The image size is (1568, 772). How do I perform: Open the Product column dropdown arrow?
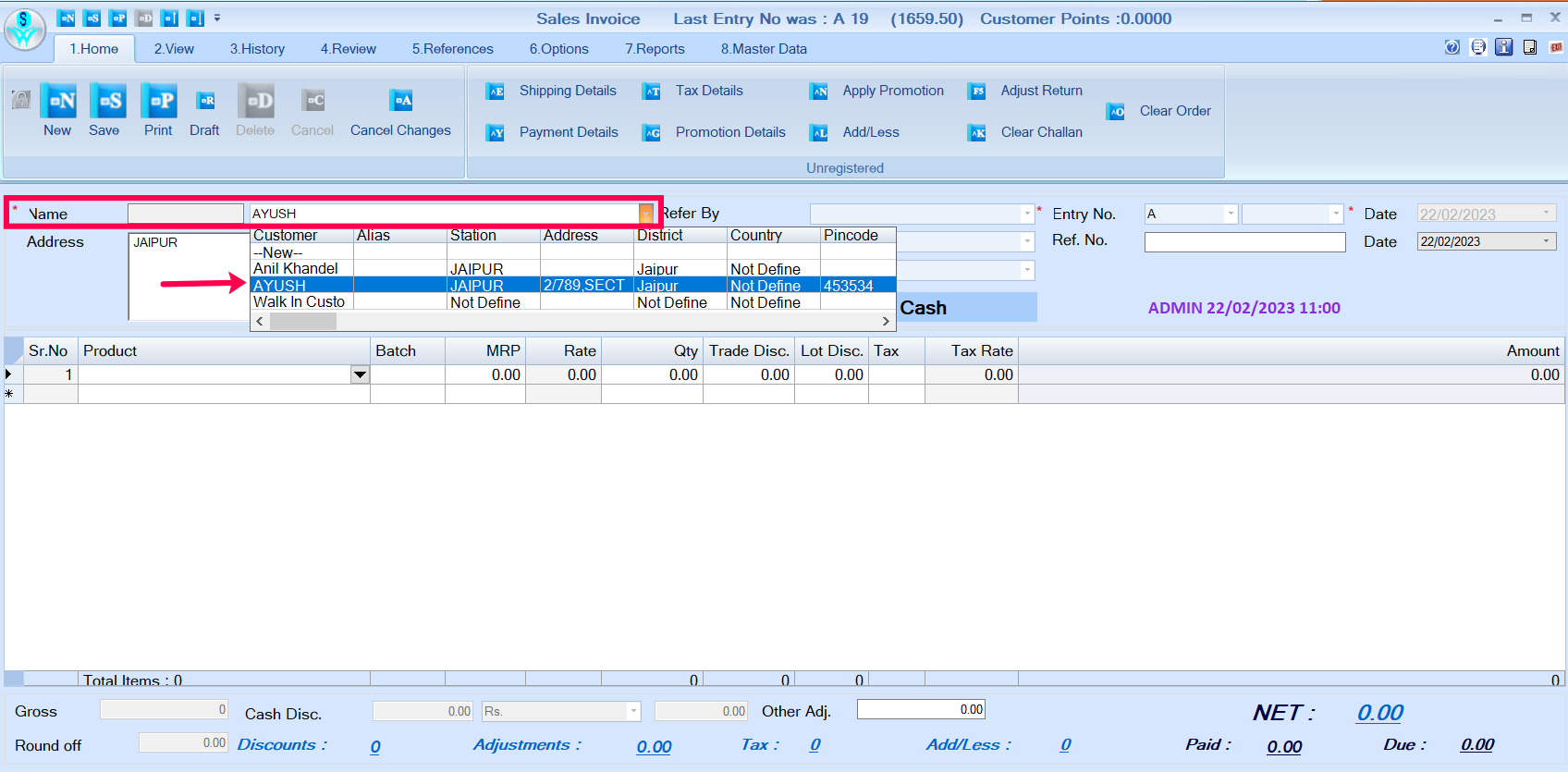point(361,374)
